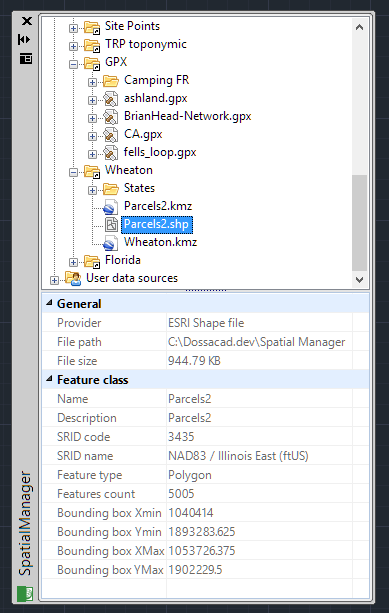Select the Site Points tree item
Viewport: 389px width, 613px height.
133,26
